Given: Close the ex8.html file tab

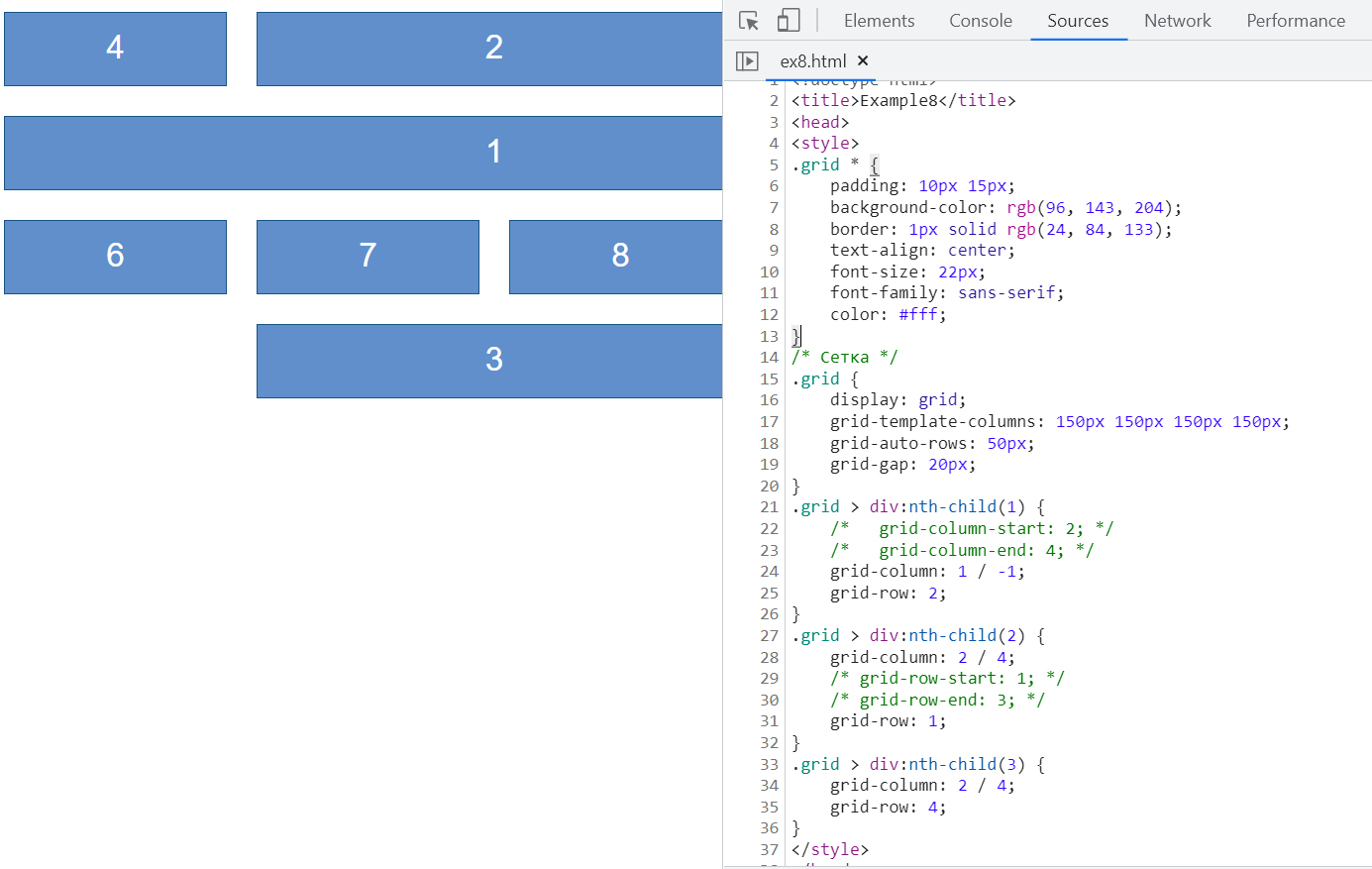Looking at the screenshot, I should click(x=863, y=61).
